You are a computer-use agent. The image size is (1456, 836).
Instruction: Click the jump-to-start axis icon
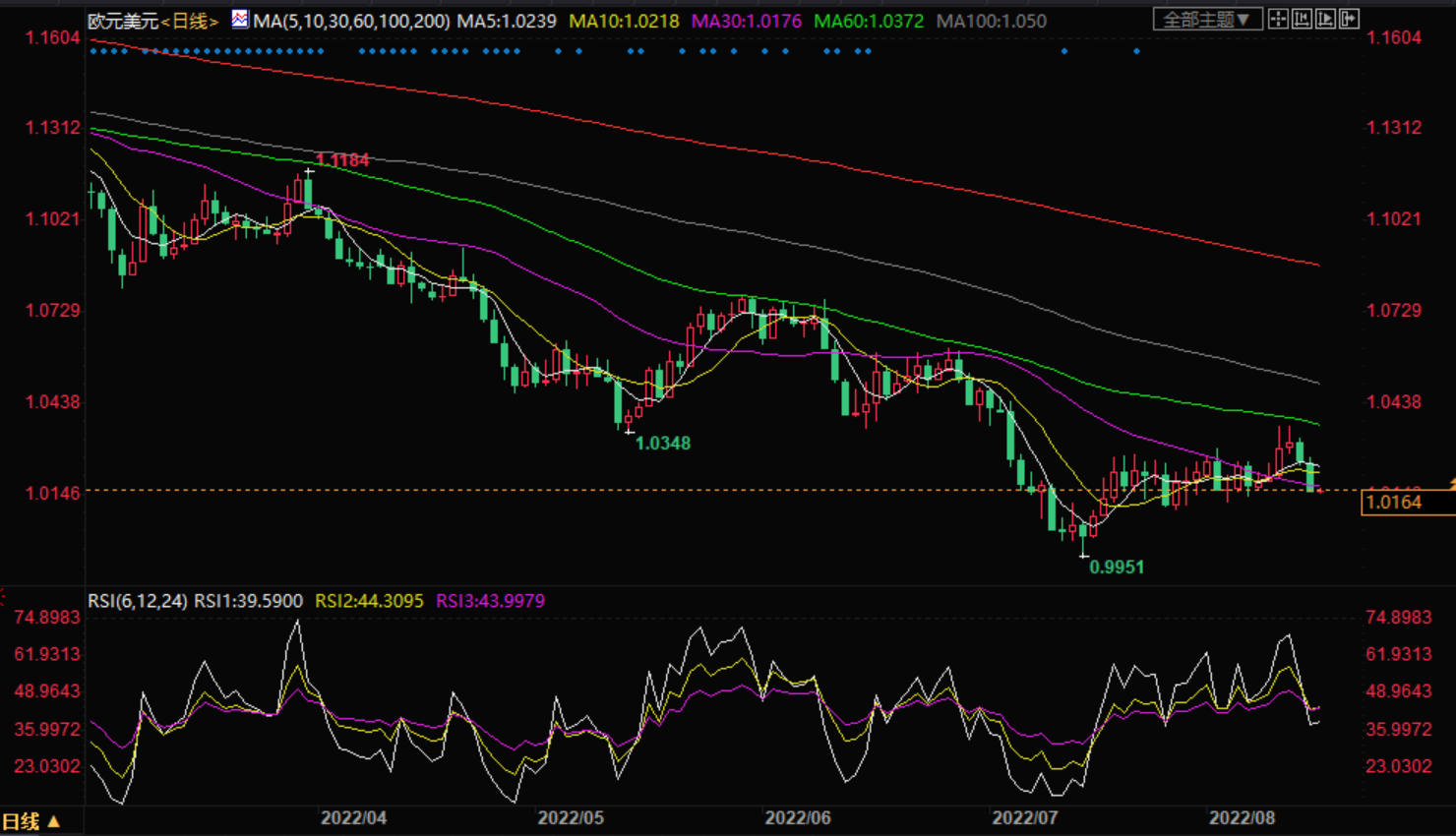[1302, 19]
